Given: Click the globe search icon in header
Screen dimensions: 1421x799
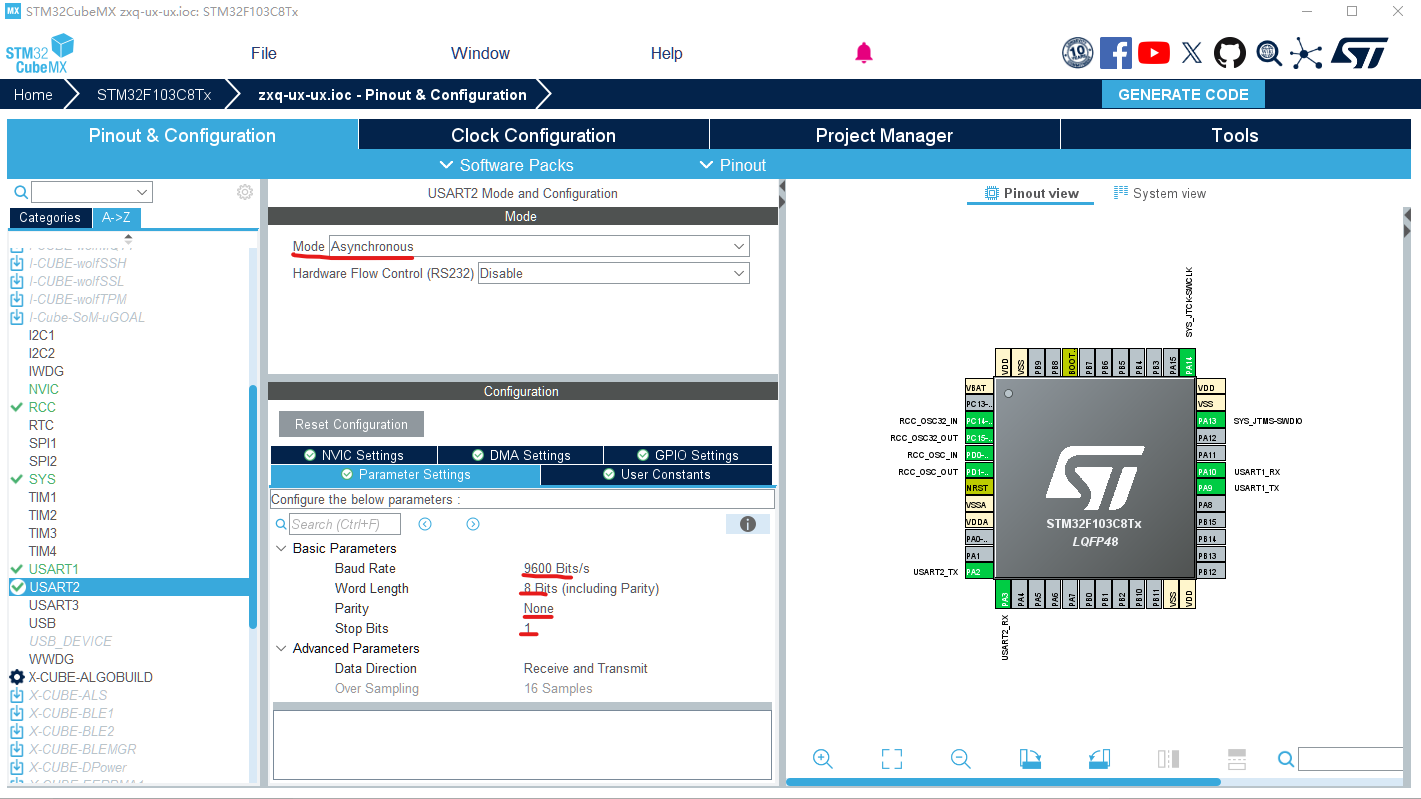Looking at the screenshot, I should [x=1268, y=53].
